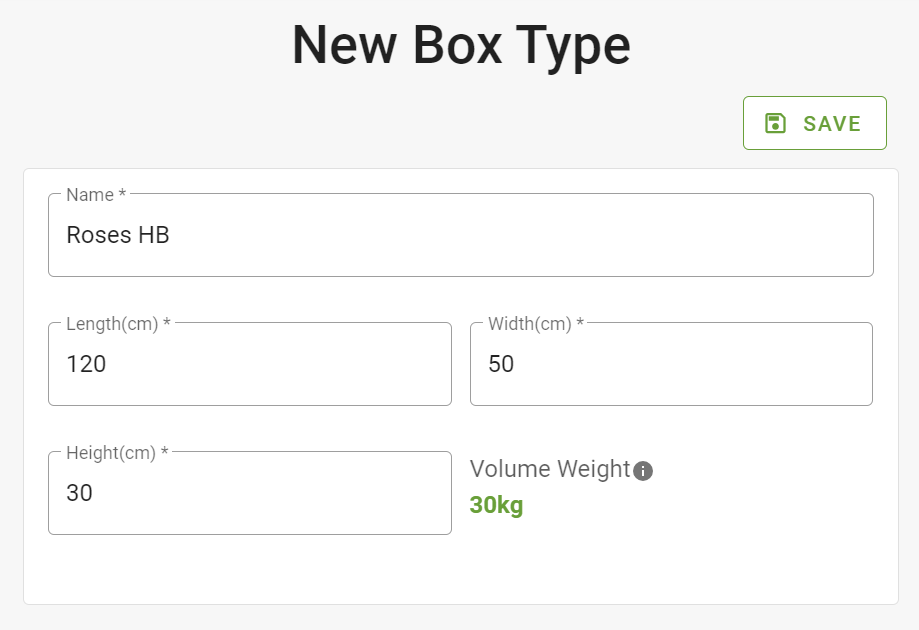
Task: Click the width value 50
Action: click(501, 364)
